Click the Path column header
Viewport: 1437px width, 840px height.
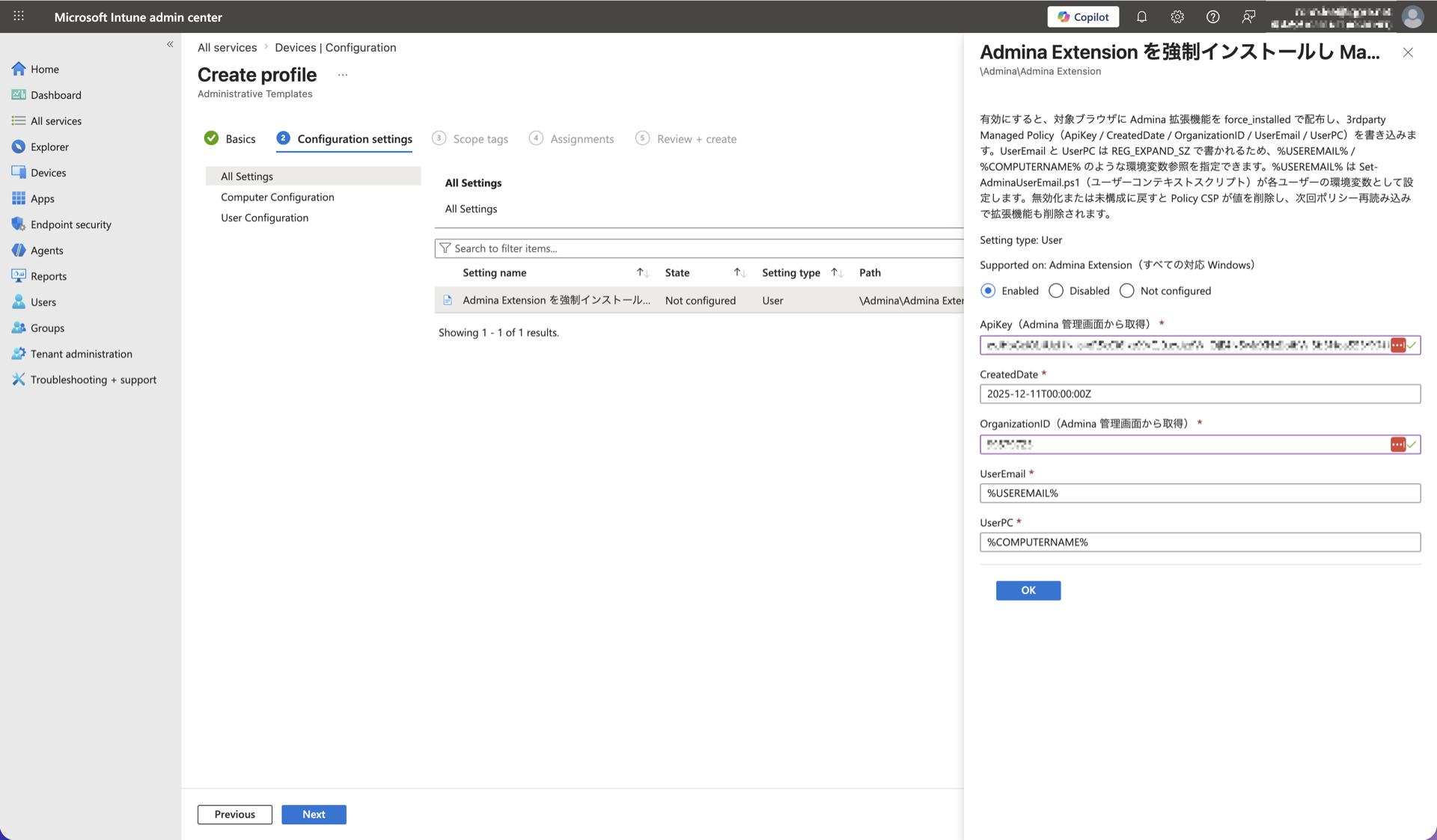coord(870,273)
